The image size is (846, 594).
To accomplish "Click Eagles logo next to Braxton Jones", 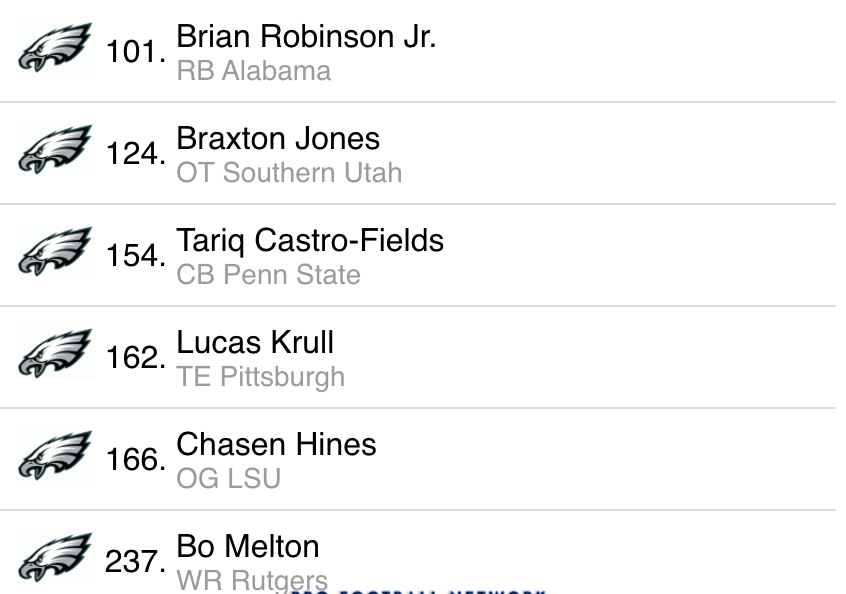I will [55, 150].
